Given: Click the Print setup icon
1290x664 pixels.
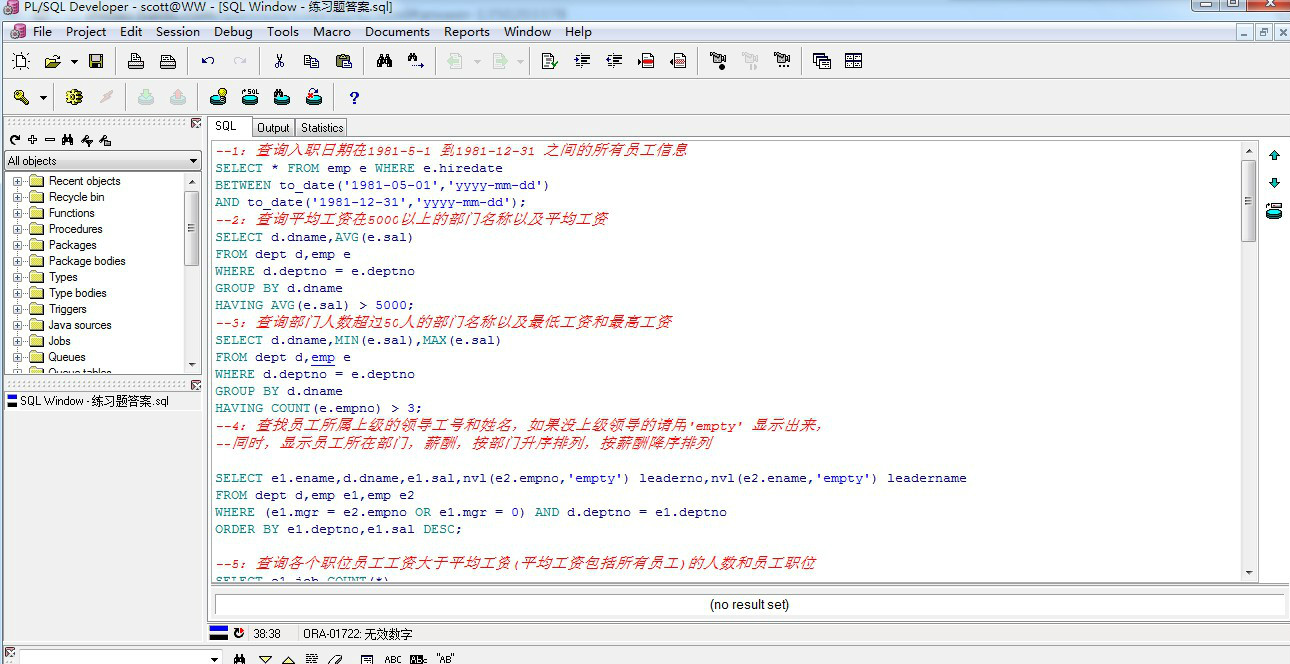Looking at the screenshot, I should (x=168, y=61).
